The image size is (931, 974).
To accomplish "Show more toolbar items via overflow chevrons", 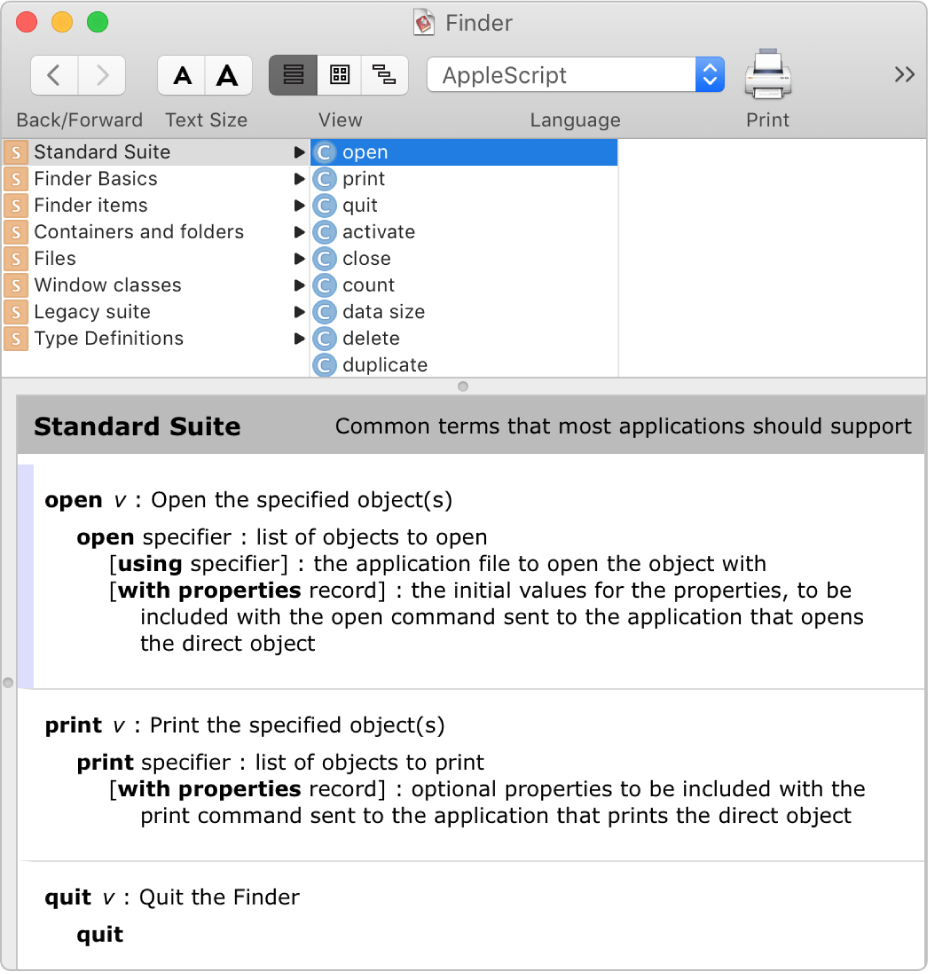I will point(904,75).
